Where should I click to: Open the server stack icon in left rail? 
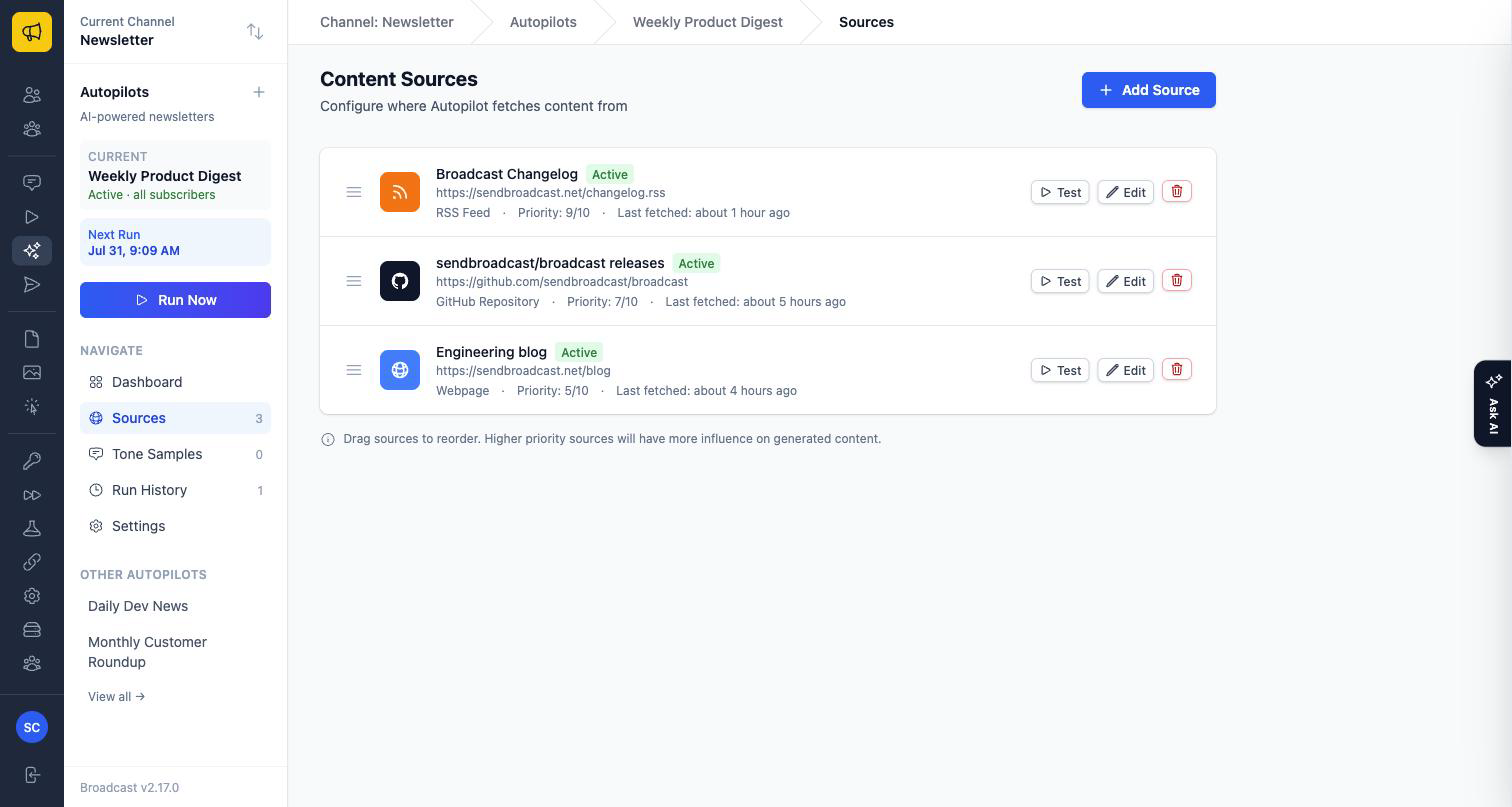tap(32, 630)
